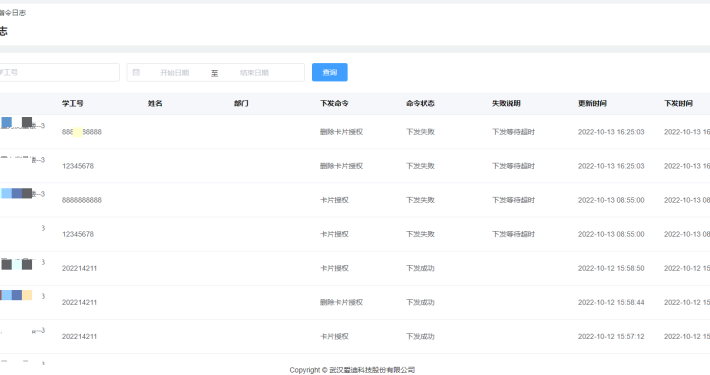Click the 姓名 column header
Viewport: 710px width, 375px height.
155,103
